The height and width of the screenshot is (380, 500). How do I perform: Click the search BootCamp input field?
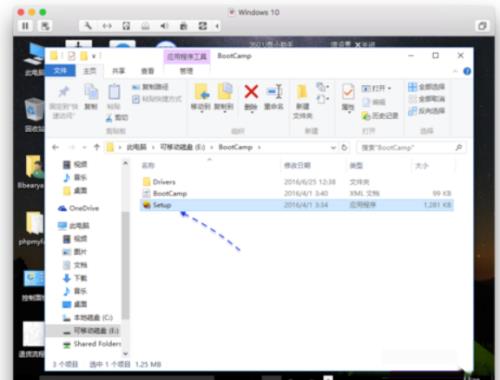411,147
